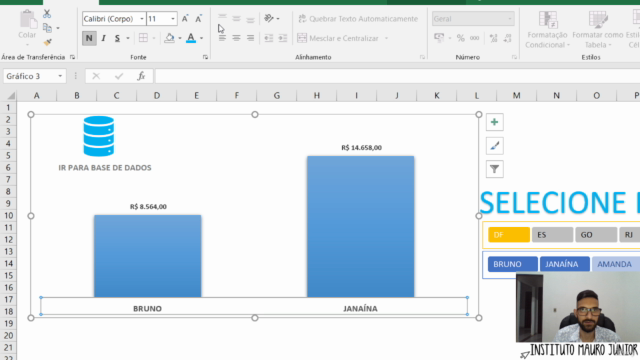Open the Número group dialog launcher
640x360 pixels.
pos(514,57)
